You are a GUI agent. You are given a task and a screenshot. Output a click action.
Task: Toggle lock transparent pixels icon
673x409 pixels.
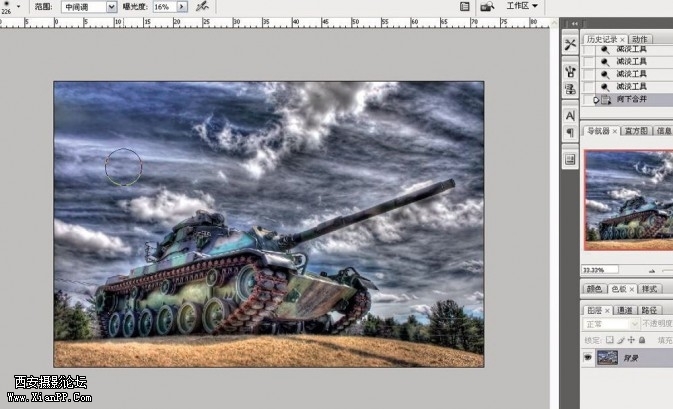(609, 340)
